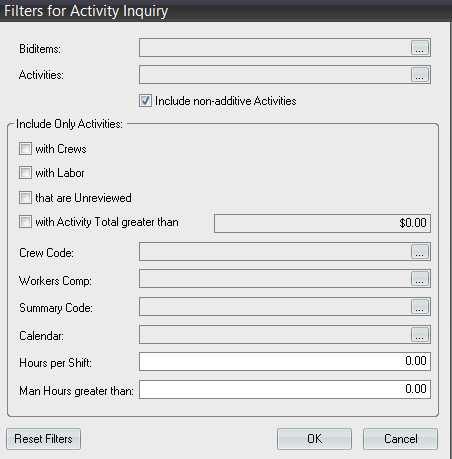This screenshot has height=459, width=452.
Task: Open the Summary Code lookup ellipsis button
Action: (x=420, y=307)
